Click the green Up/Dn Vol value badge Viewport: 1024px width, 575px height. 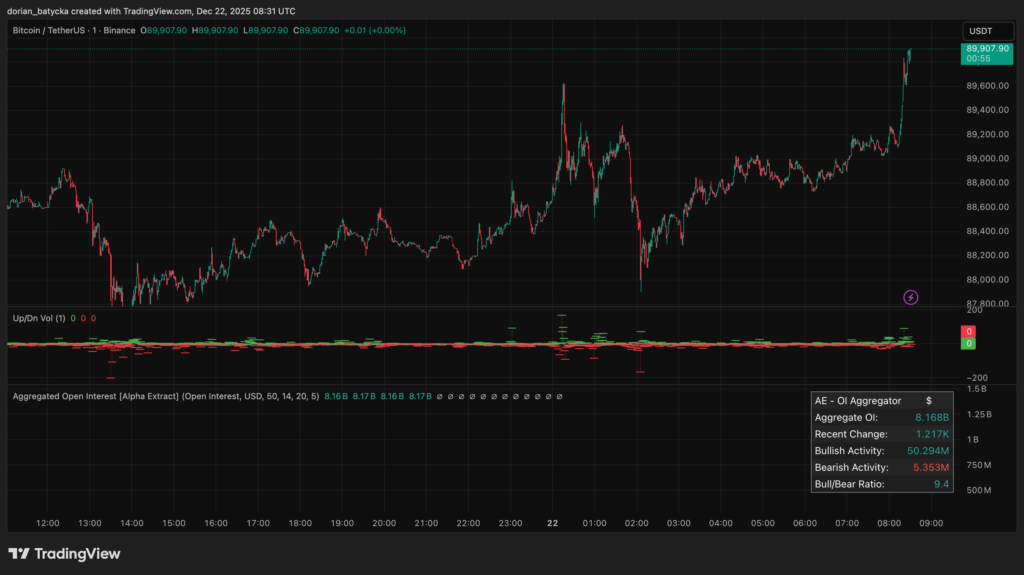pos(968,344)
